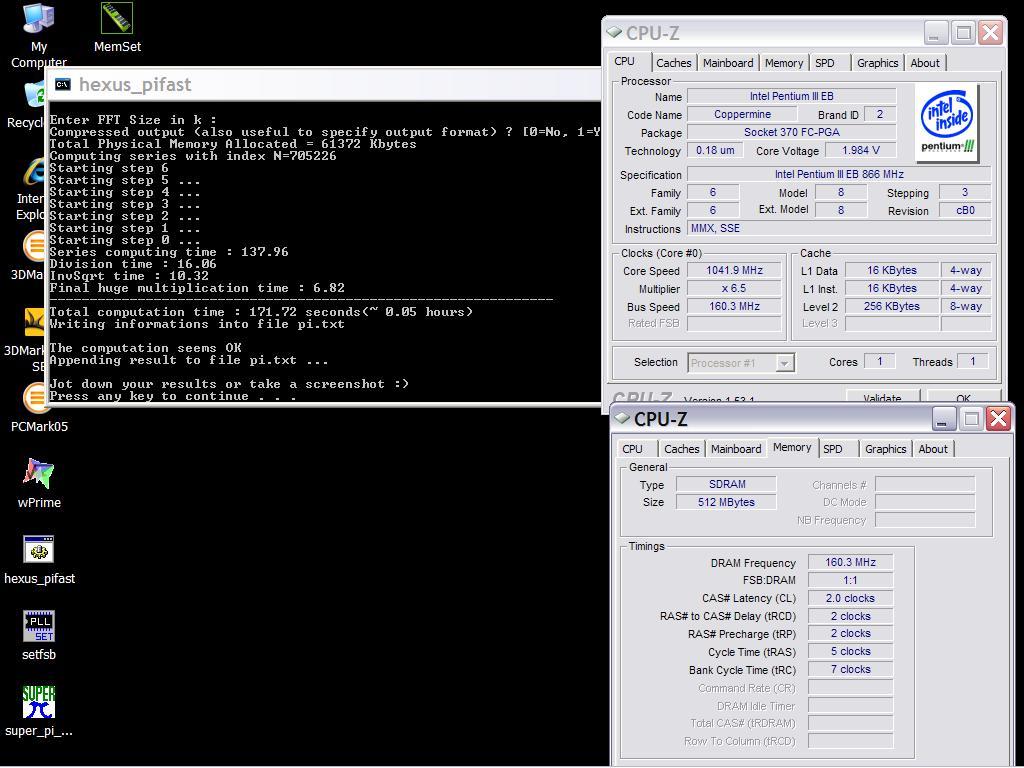Click DRAM Frequency 160.3 MHz value
This screenshot has width=1024, height=768.
click(x=850, y=562)
